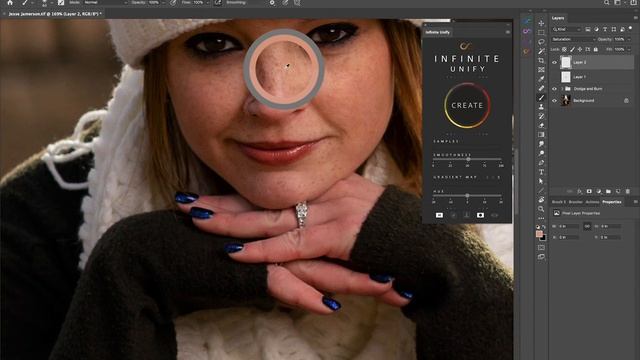Open the Layers panel menu
Image resolution: width=640 pixels, height=360 pixels.
636,18
